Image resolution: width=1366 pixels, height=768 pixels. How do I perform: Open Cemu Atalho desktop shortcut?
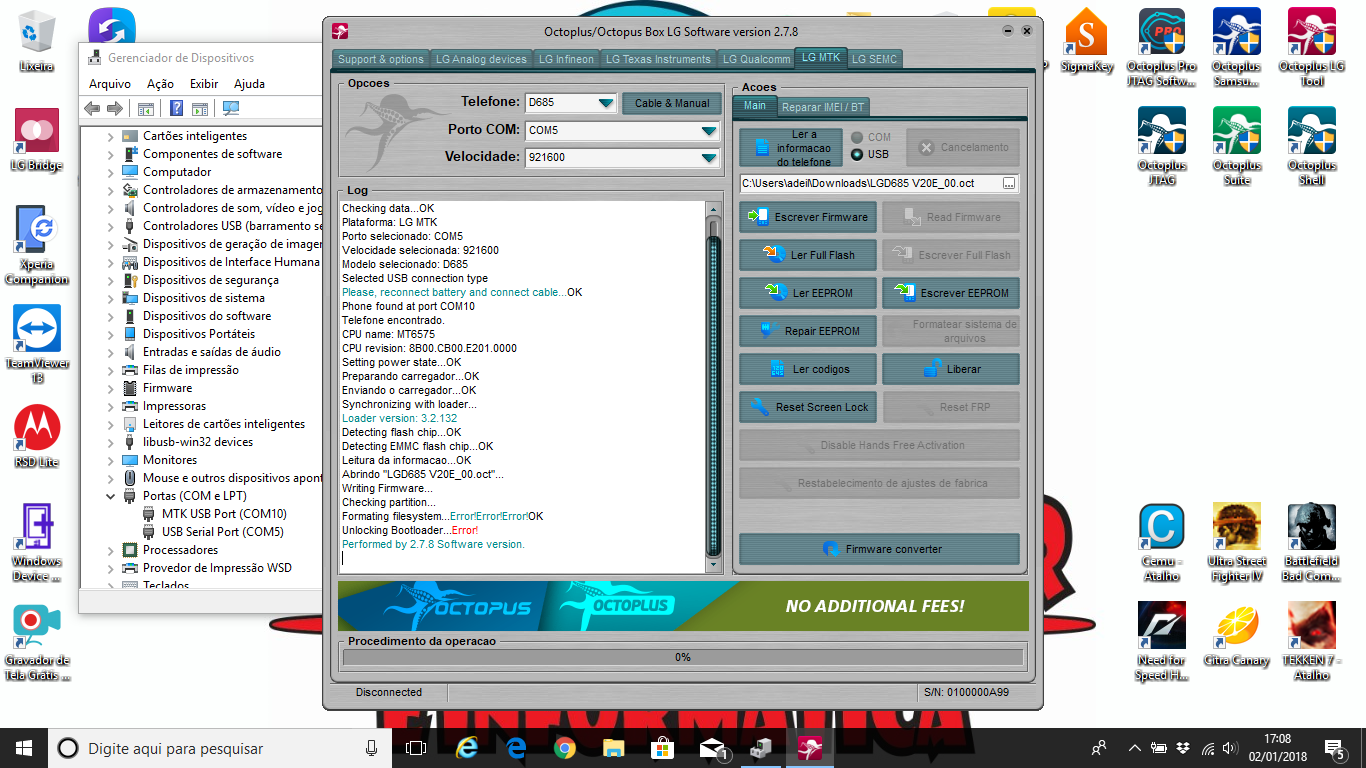pyautogui.click(x=1162, y=543)
